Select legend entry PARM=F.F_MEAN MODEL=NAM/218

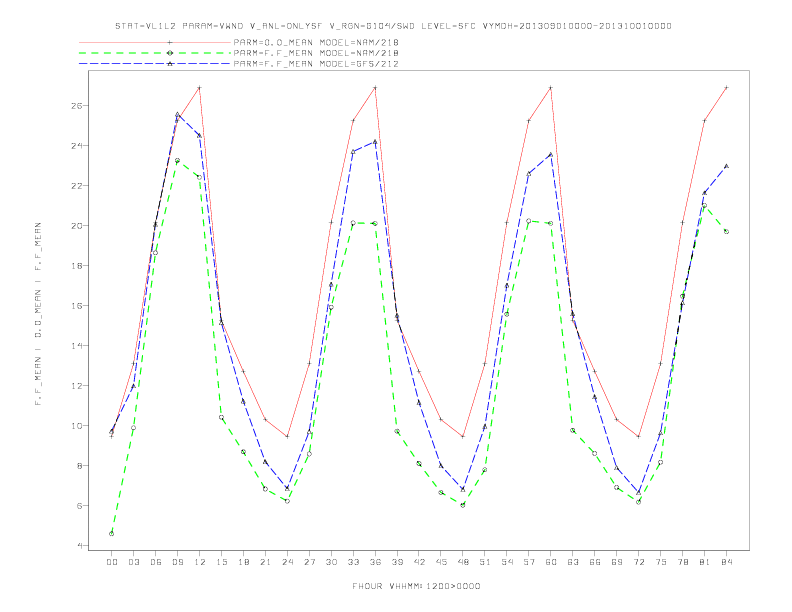(x=316, y=53)
